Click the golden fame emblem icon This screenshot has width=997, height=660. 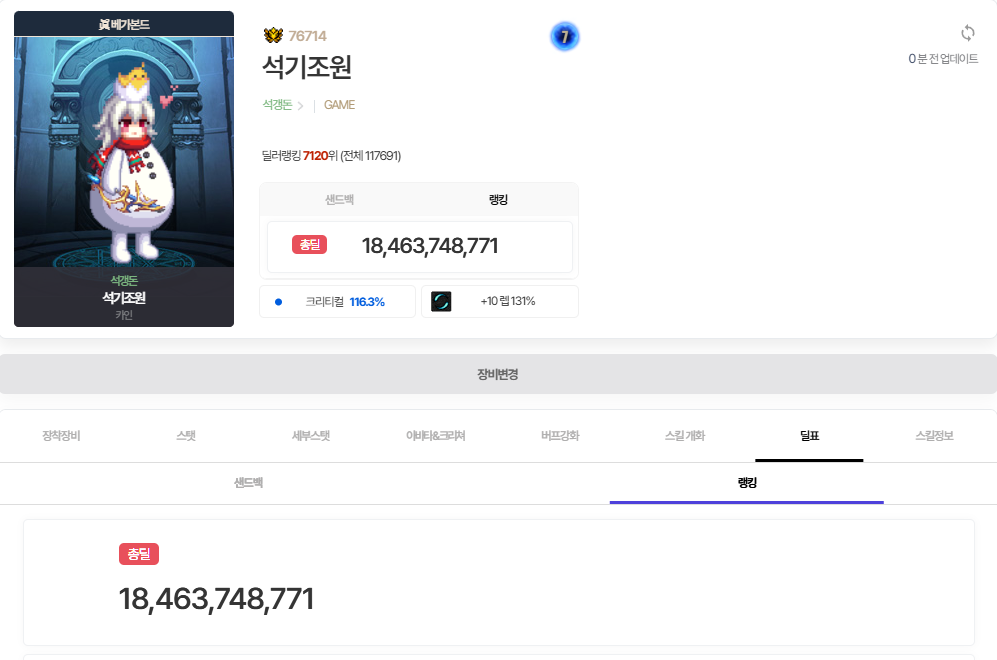point(273,36)
